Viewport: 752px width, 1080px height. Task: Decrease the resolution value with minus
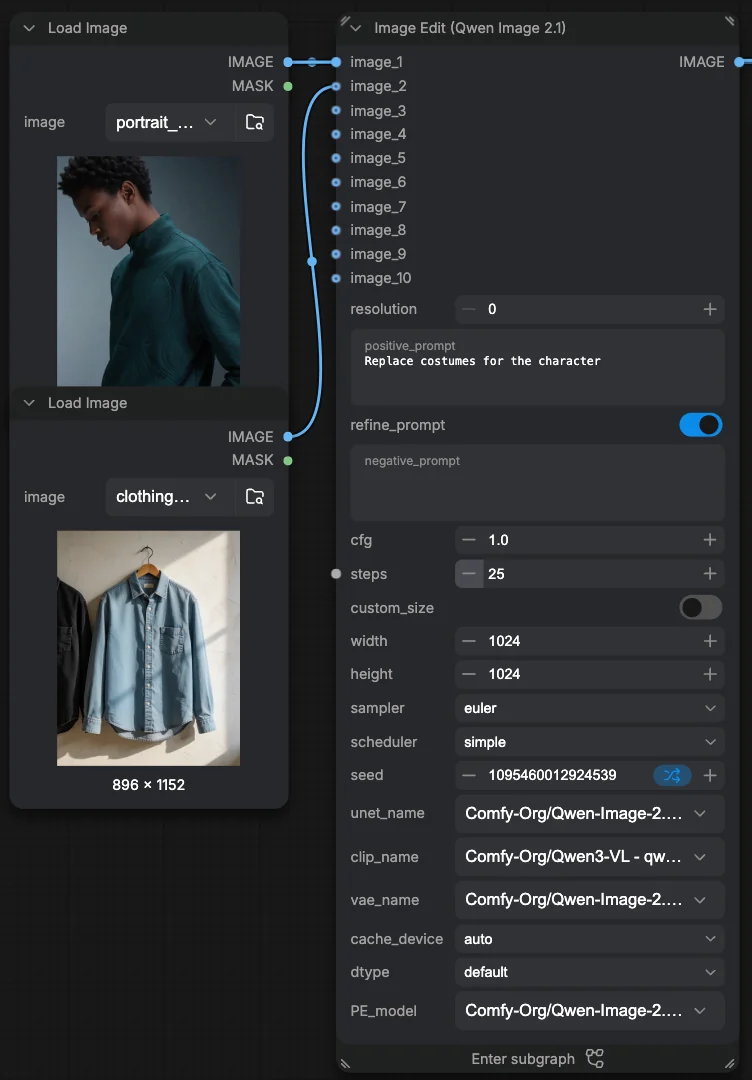(469, 309)
